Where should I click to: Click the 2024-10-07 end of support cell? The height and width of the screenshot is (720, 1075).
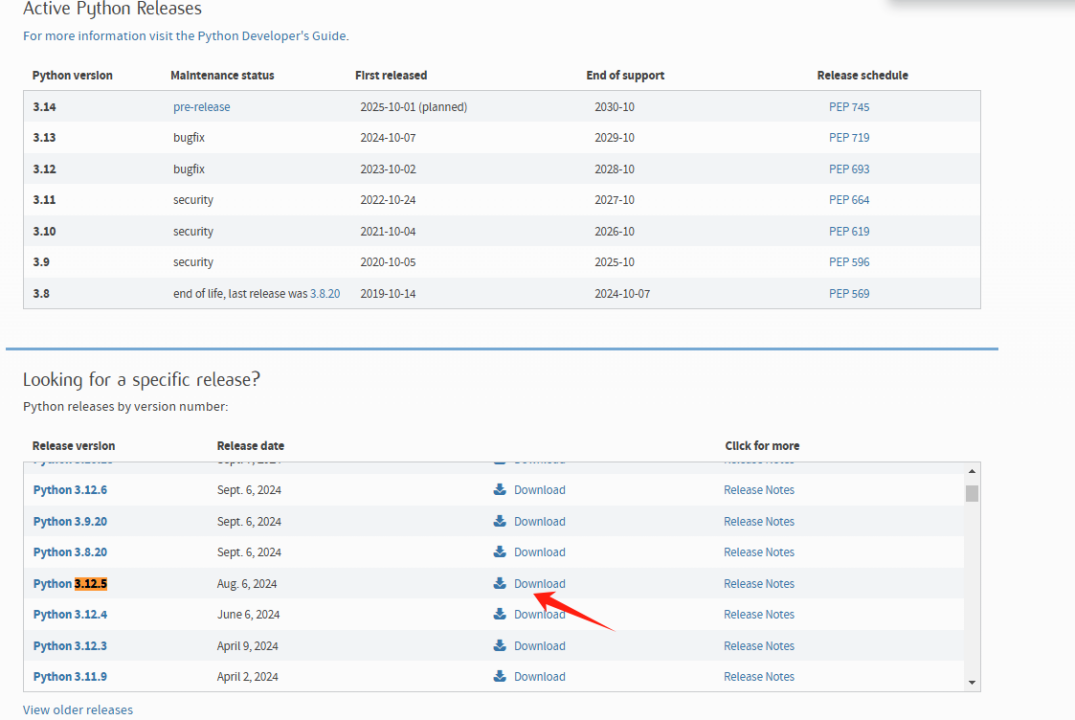(x=623, y=293)
